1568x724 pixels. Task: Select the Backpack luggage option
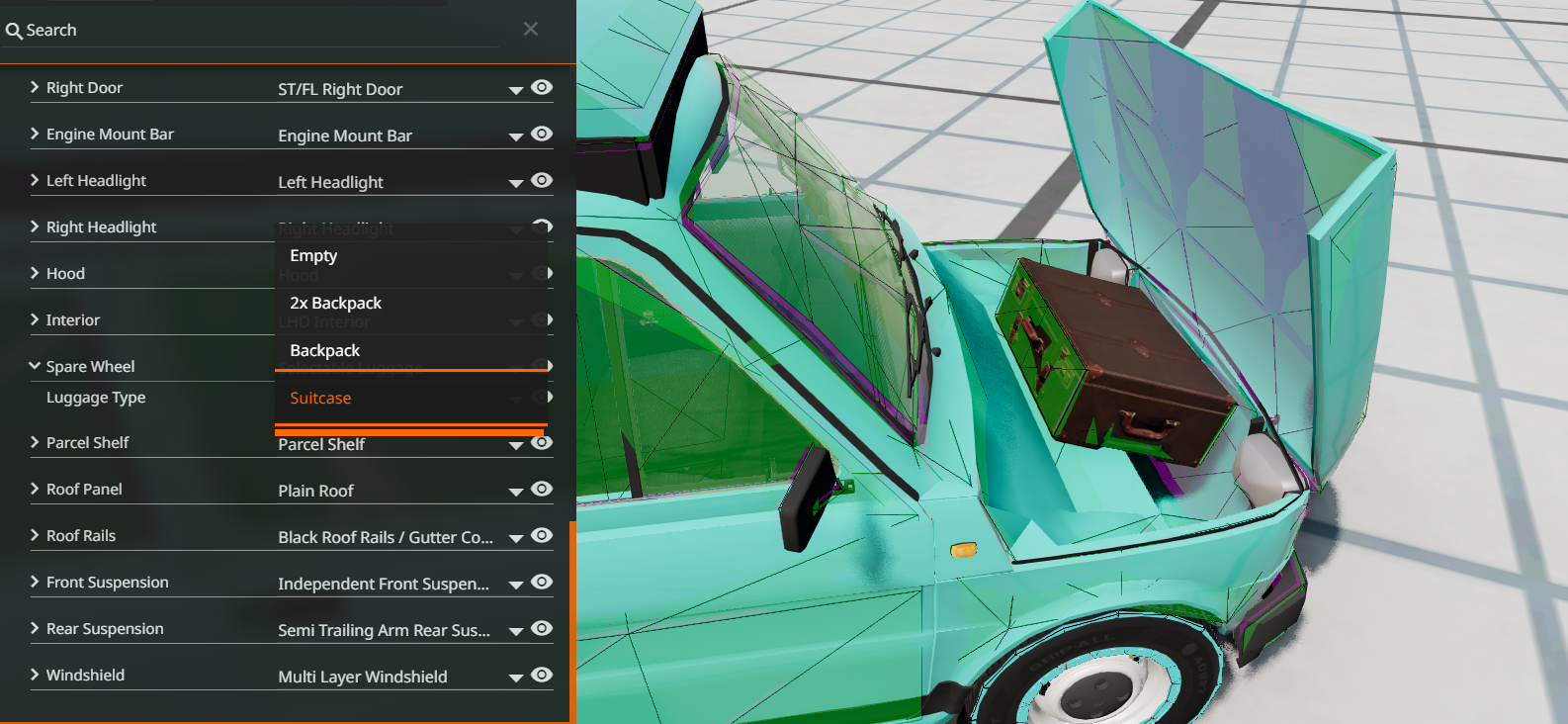click(410, 350)
